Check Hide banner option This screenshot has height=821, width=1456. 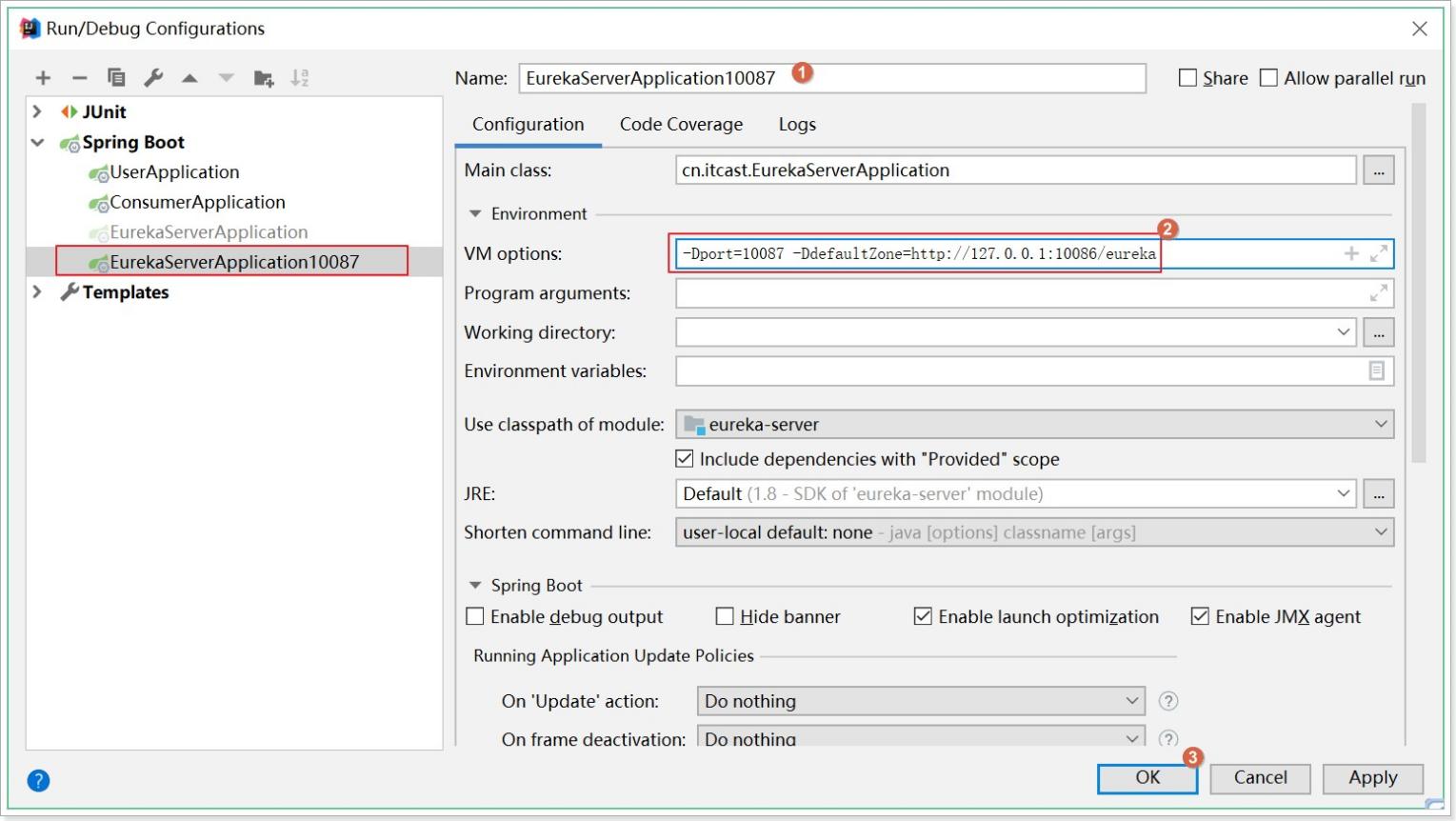coord(725,616)
